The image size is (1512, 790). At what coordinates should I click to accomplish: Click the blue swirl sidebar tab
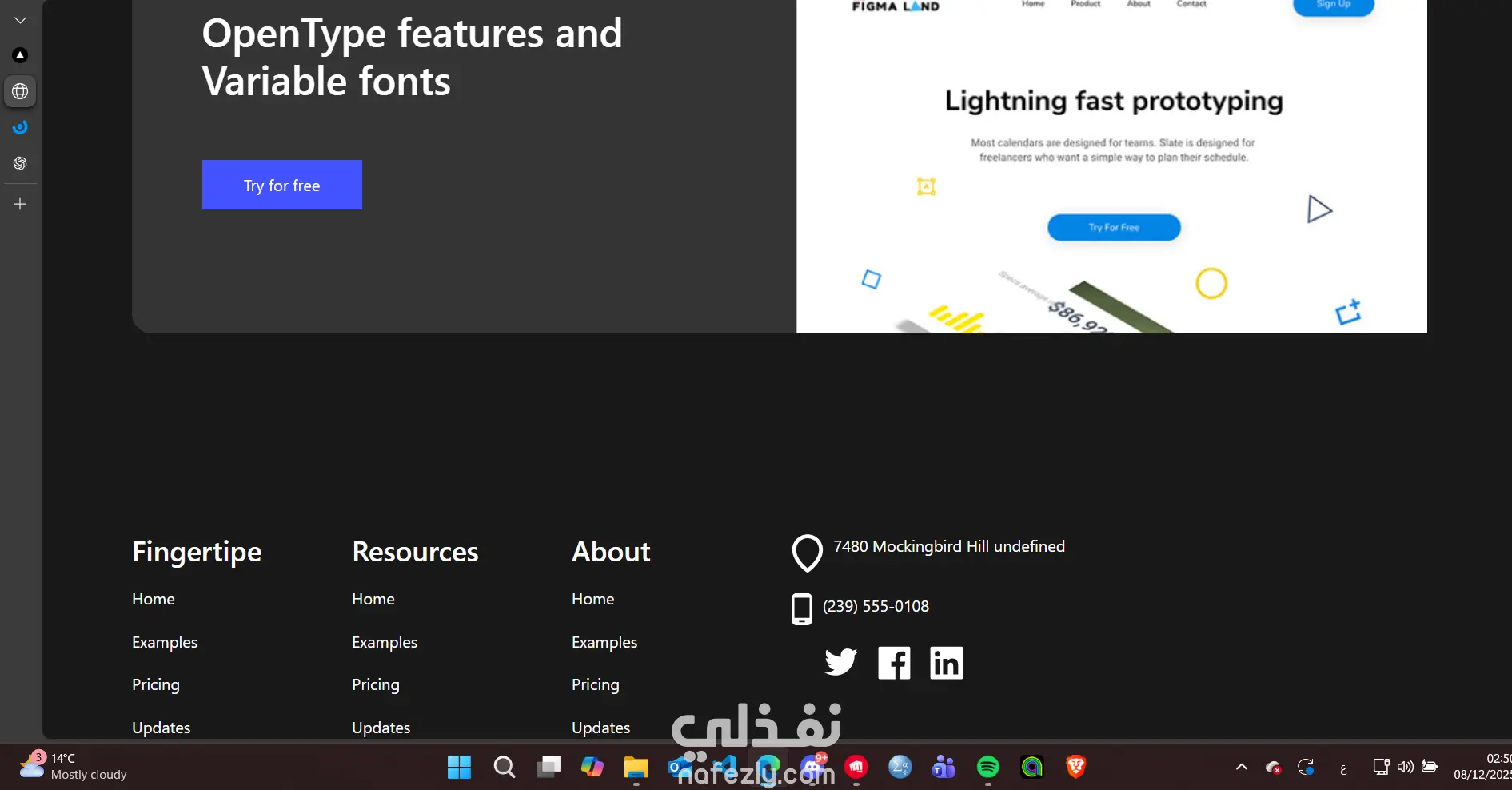(20, 127)
